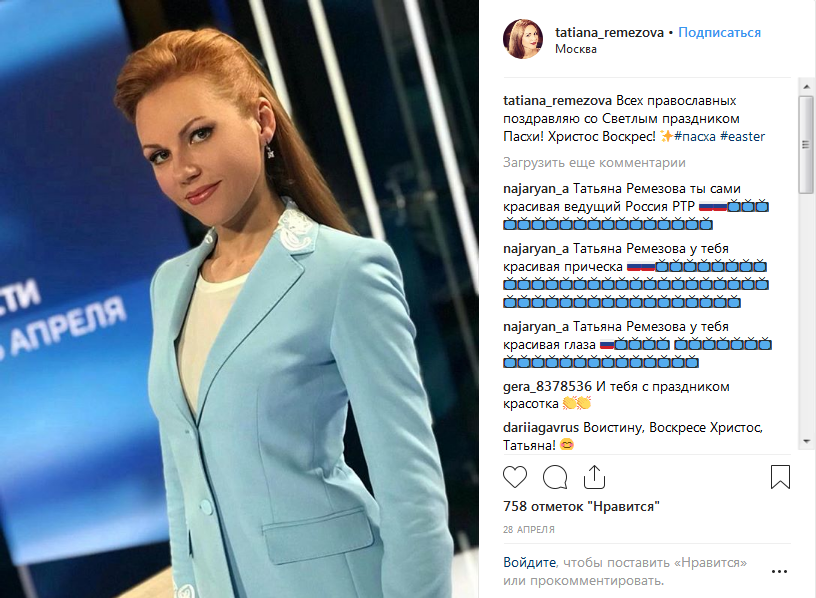Click the Войдите login link
The width and height of the screenshot is (816, 598).
(529, 563)
